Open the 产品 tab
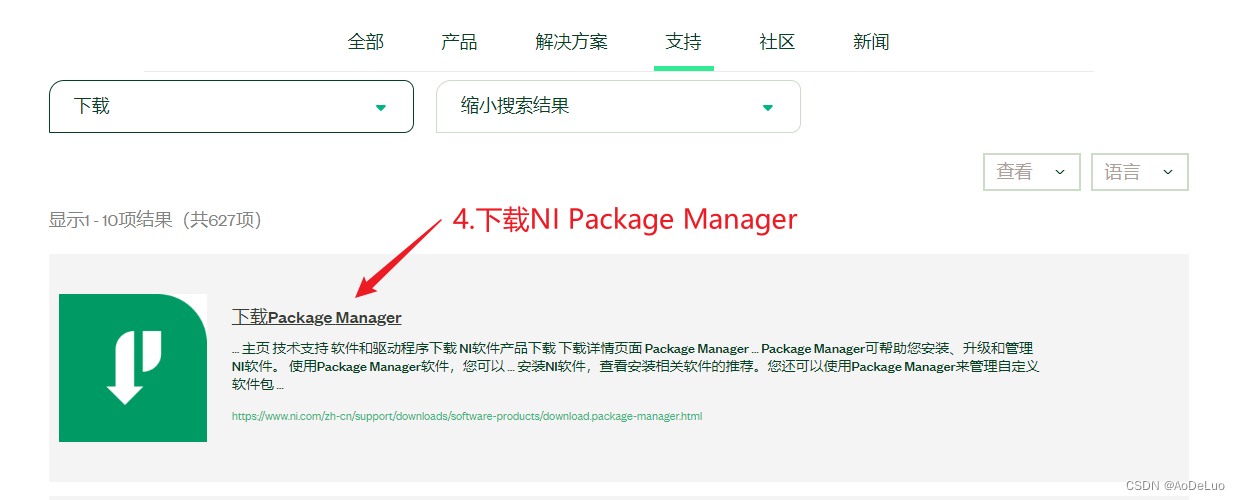 [x=459, y=42]
